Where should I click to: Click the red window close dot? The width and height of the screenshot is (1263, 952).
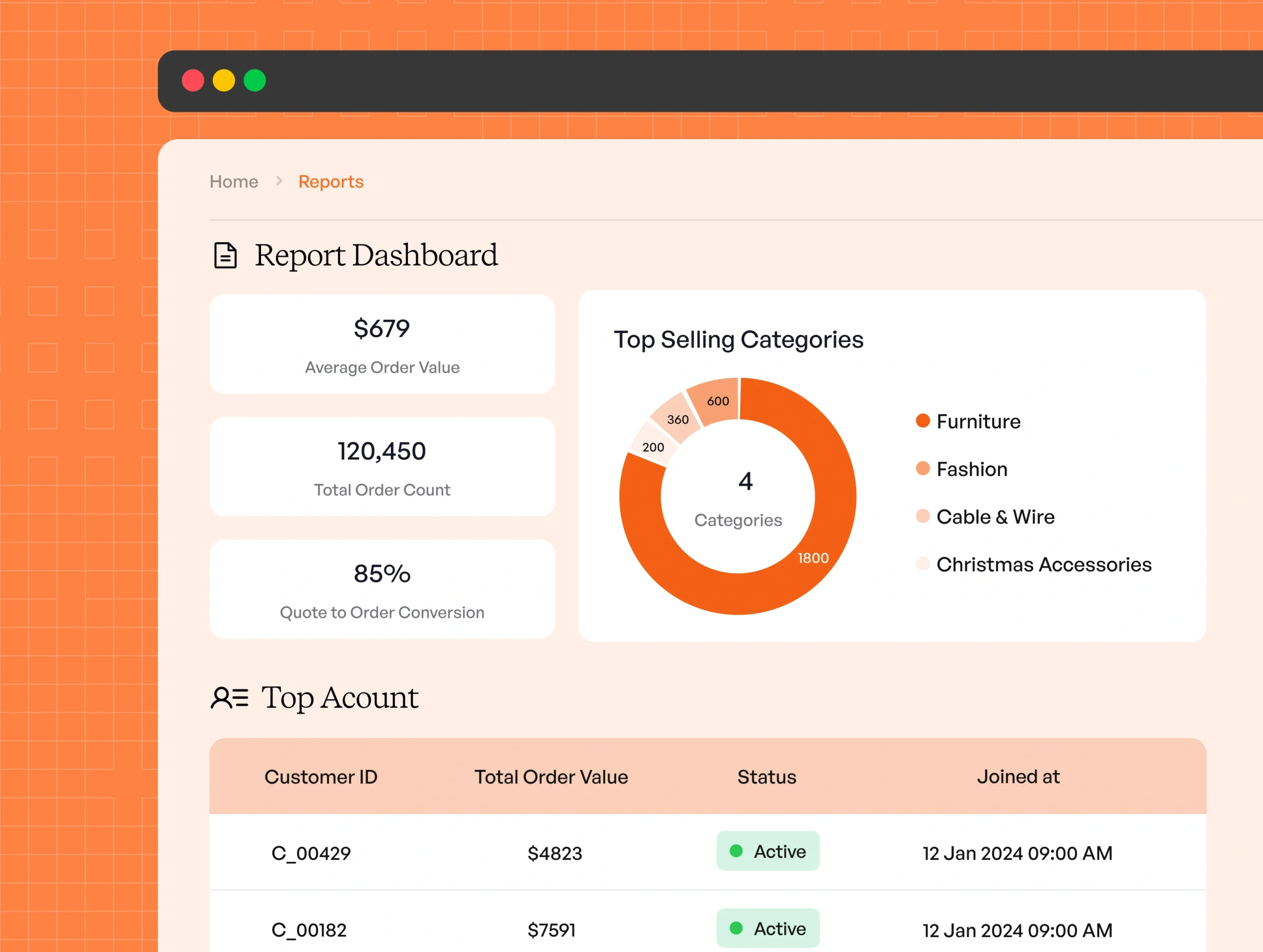point(193,80)
